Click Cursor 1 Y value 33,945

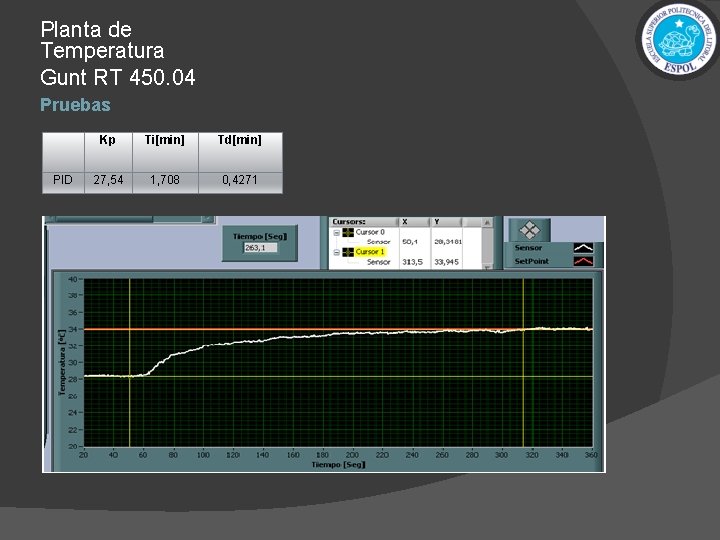click(x=446, y=262)
